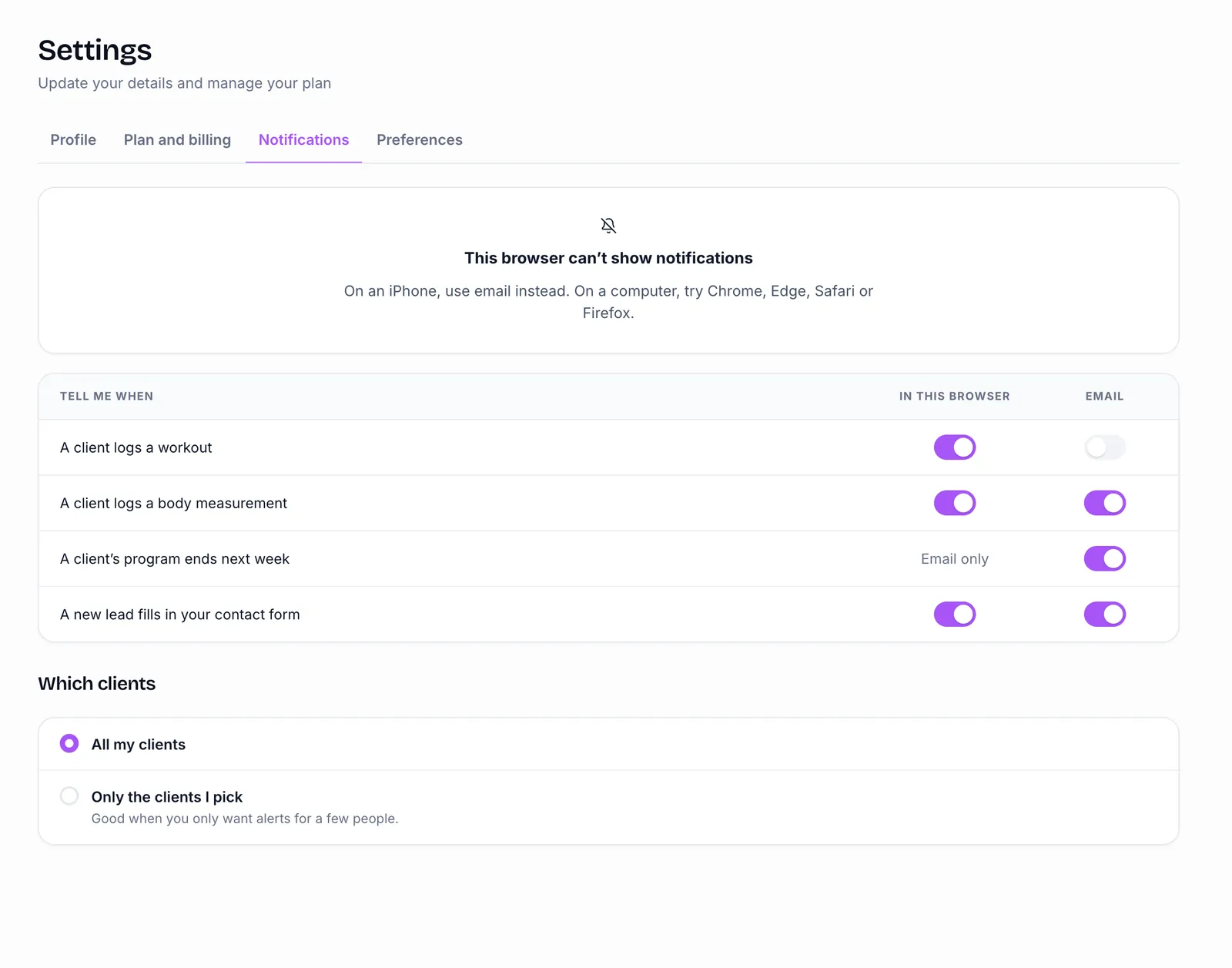Select the Notifications tab
1232x968 pixels.
(303, 140)
